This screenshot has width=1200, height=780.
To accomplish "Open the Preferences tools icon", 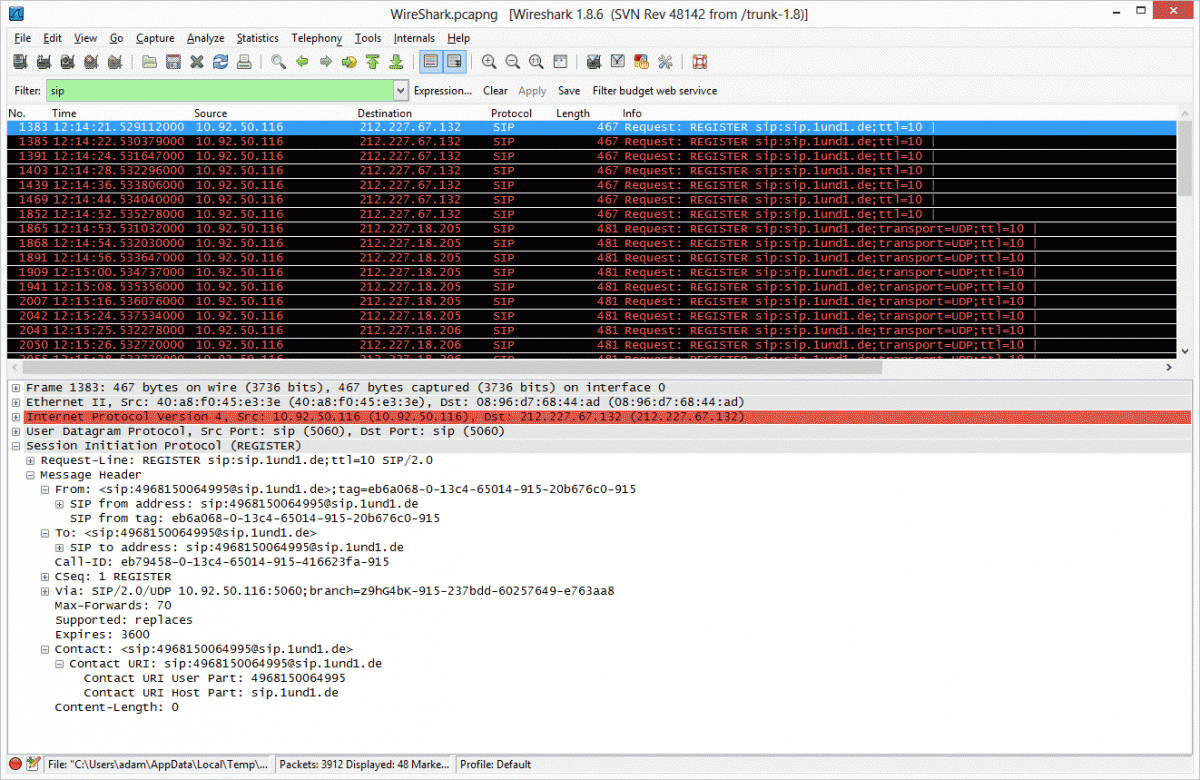I will 666,62.
